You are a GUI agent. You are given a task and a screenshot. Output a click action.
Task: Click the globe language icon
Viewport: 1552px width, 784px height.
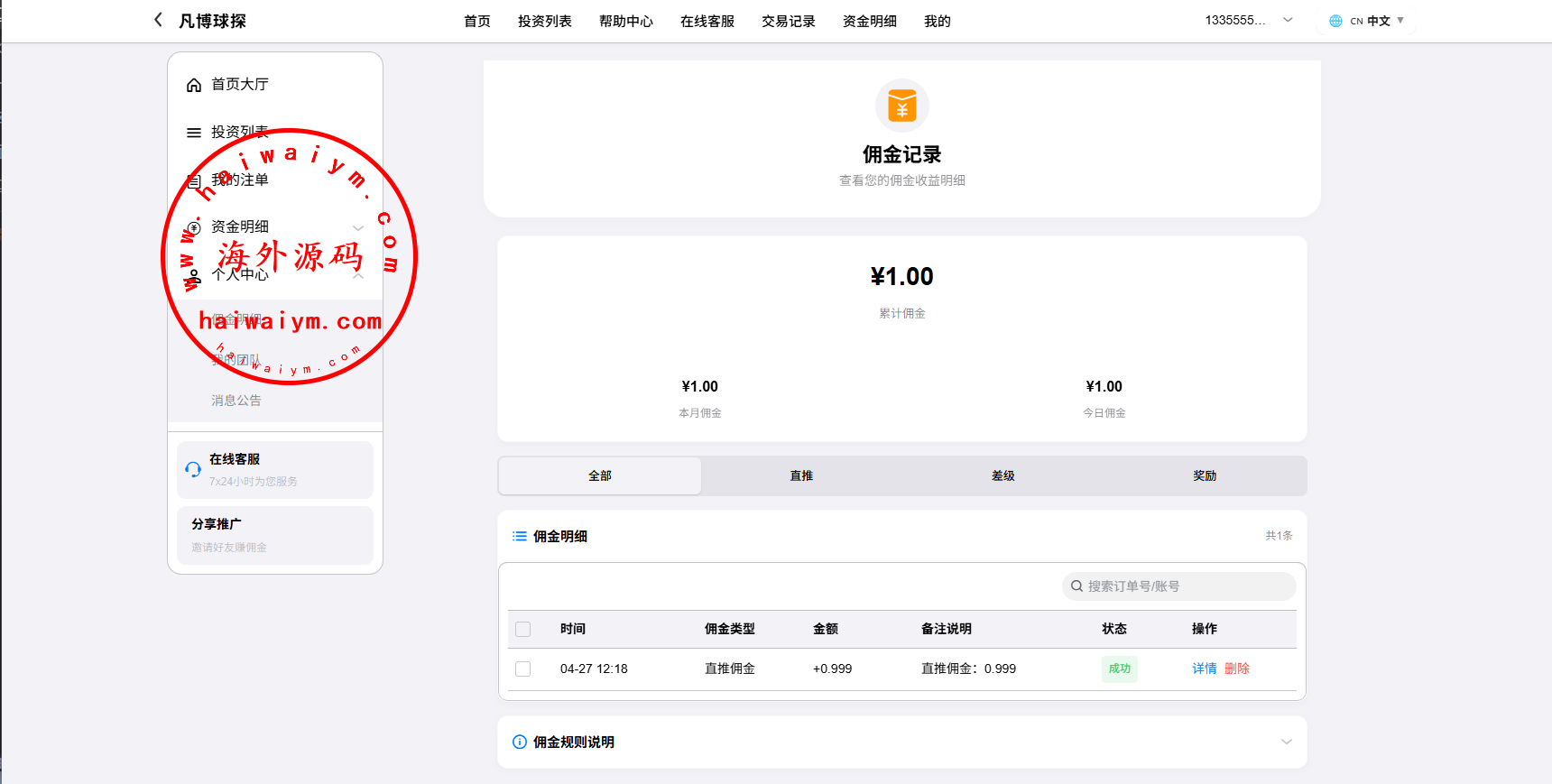tap(1335, 21)
